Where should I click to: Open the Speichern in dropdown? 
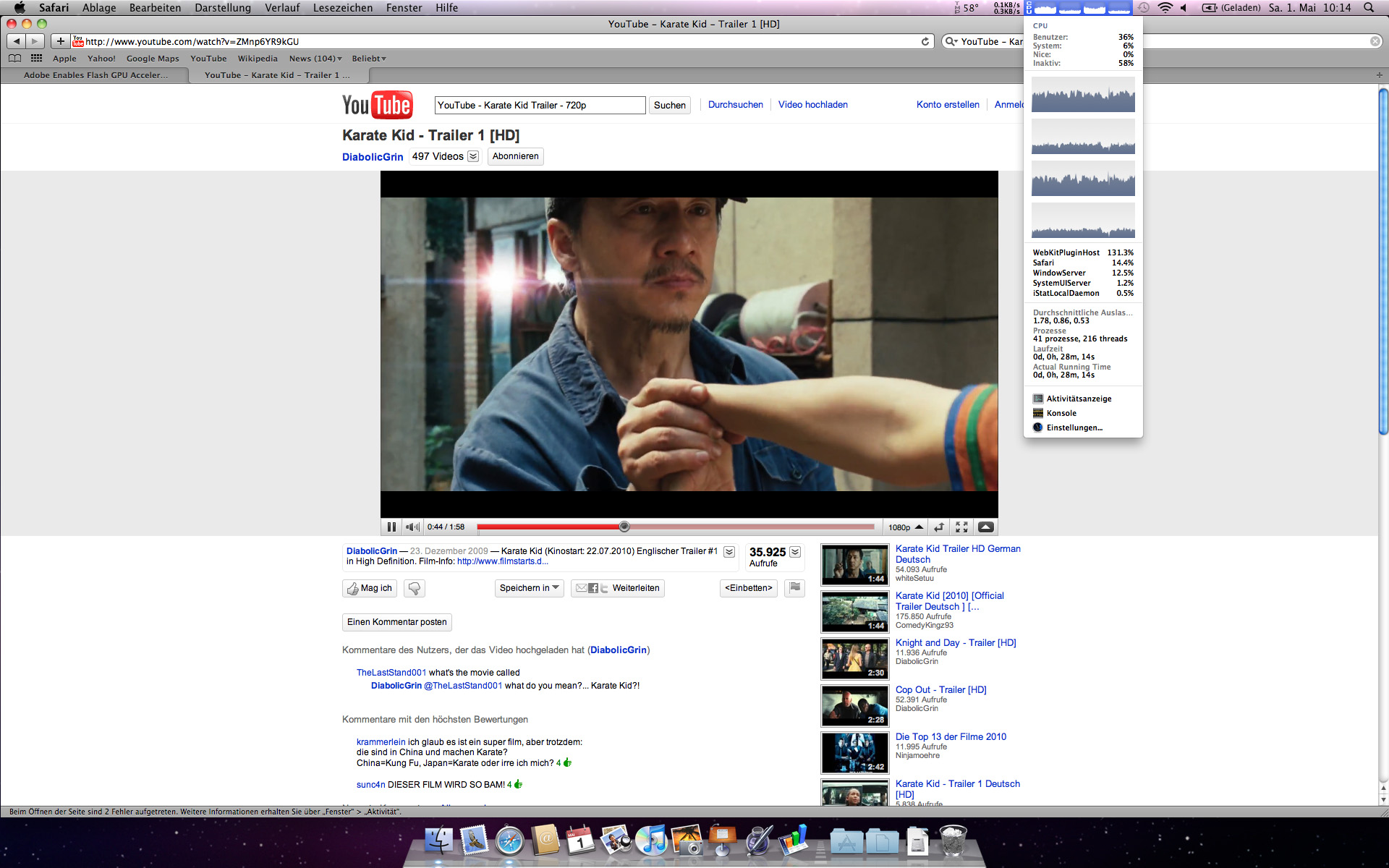tap(530, 588)
